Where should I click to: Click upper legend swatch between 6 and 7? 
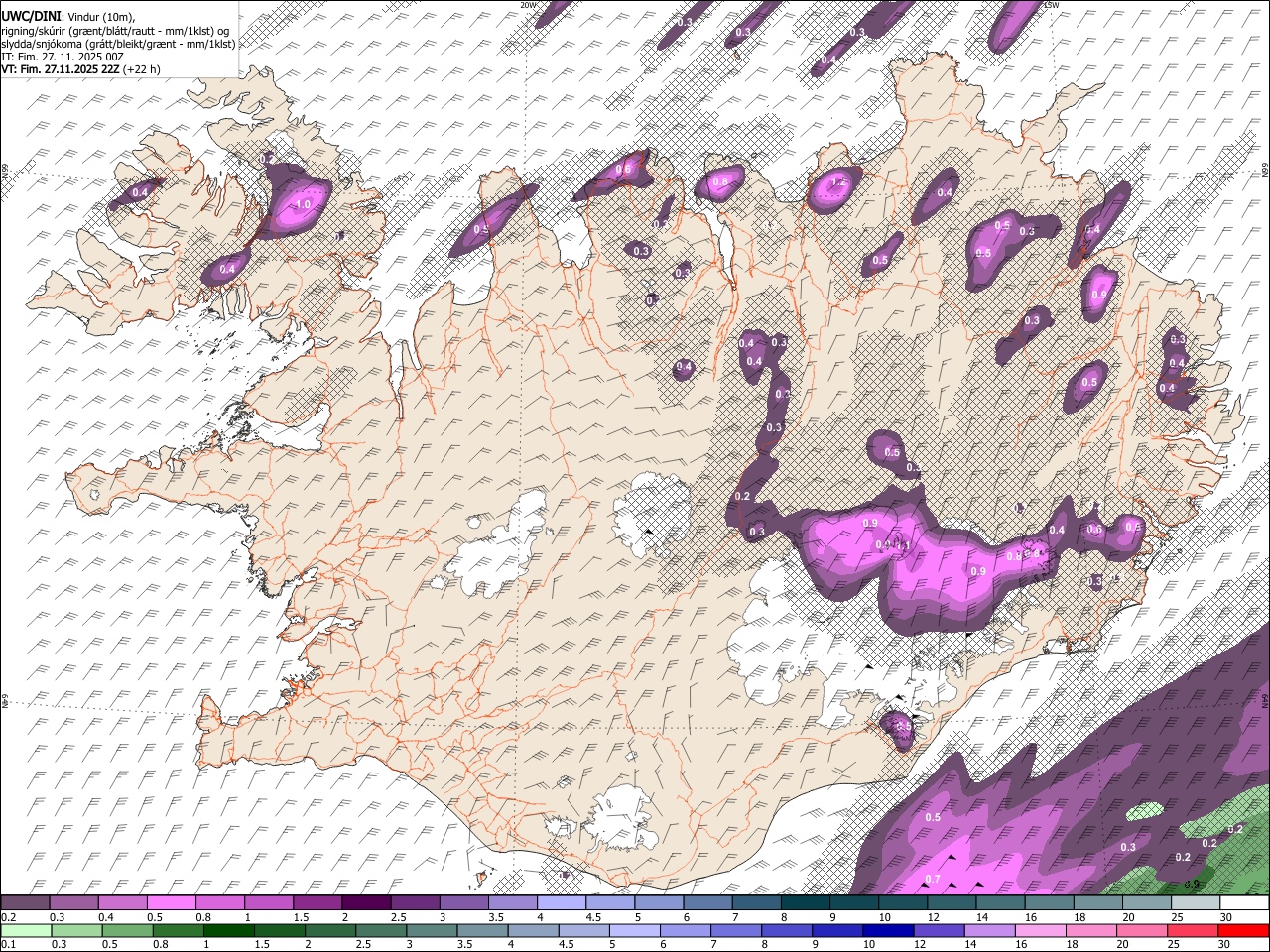[707, 903]
